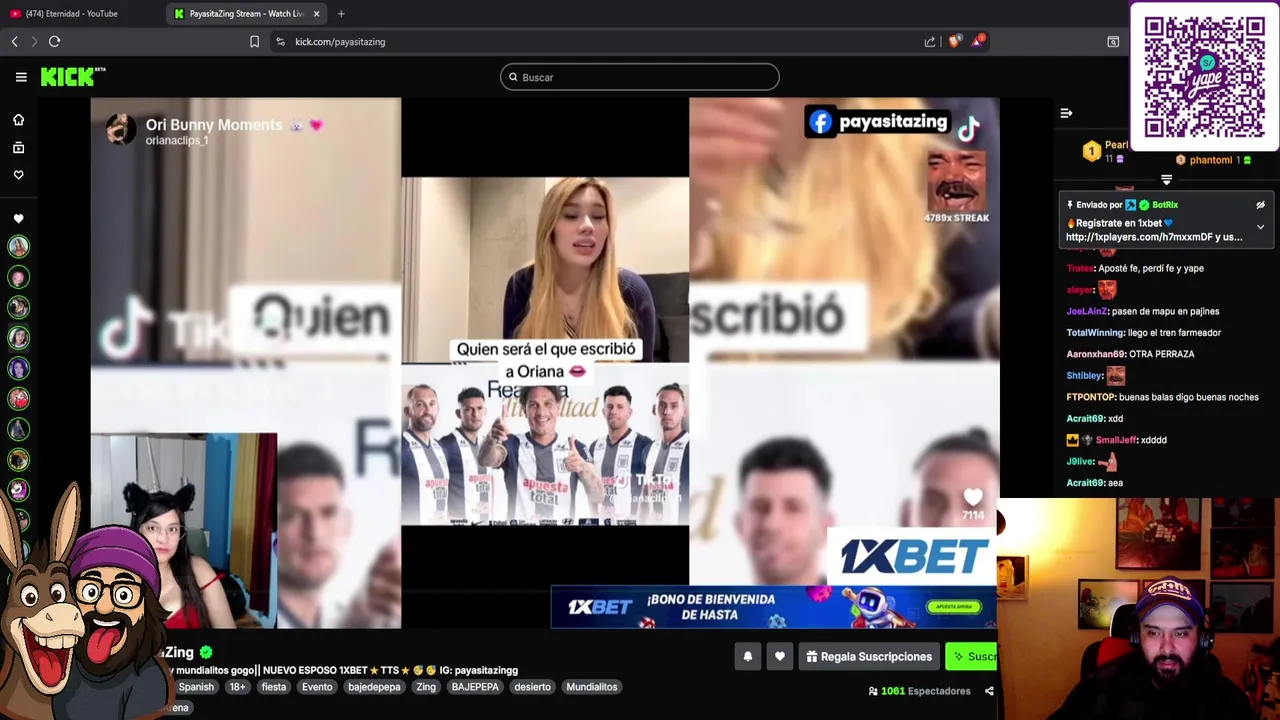Share the stream icon
This screenshot has height=720, width=1280.
[989, 691]
